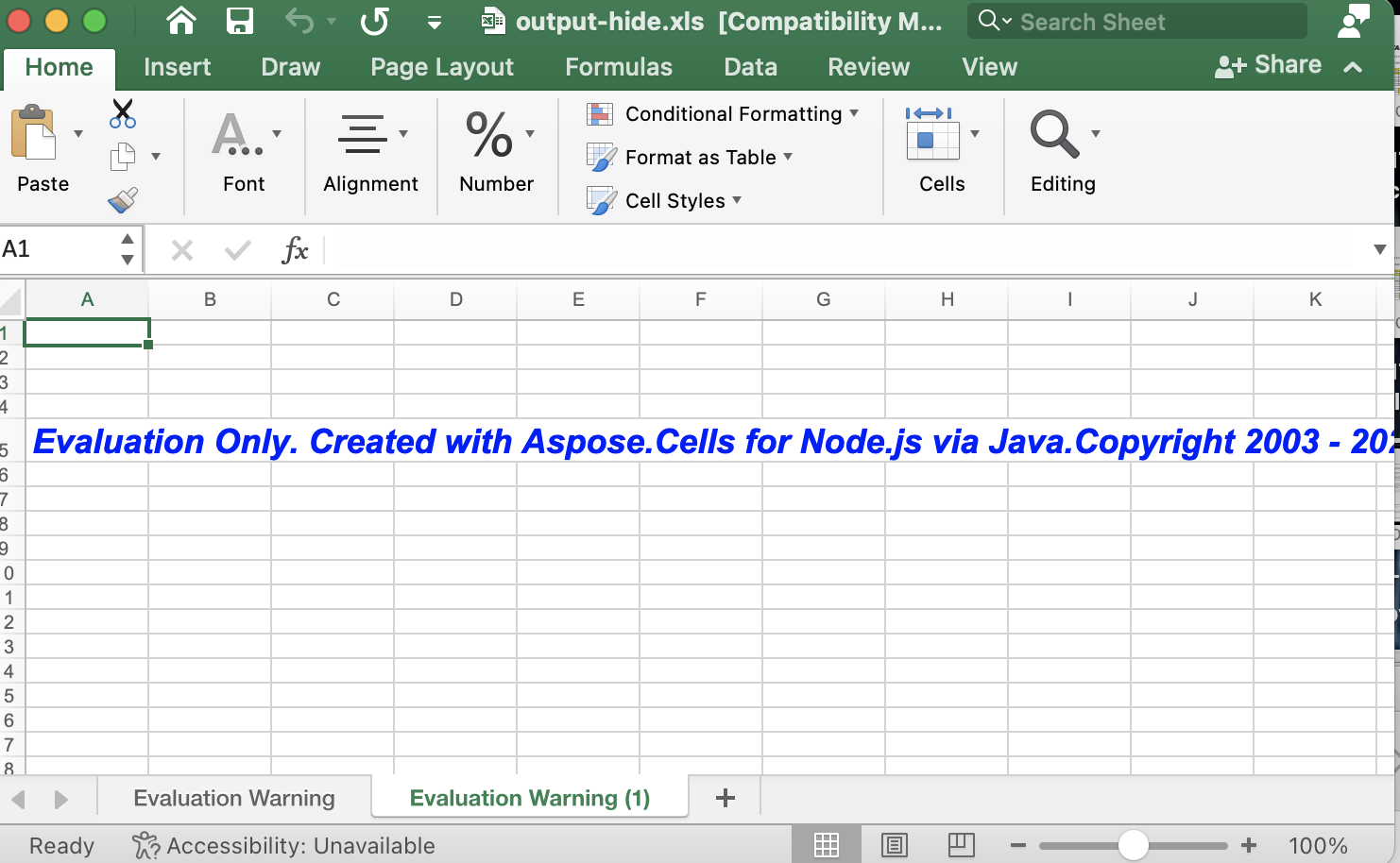Open the Number format dropdown
The width and height of the screenshot is (1400, 863).
(529, 134)
